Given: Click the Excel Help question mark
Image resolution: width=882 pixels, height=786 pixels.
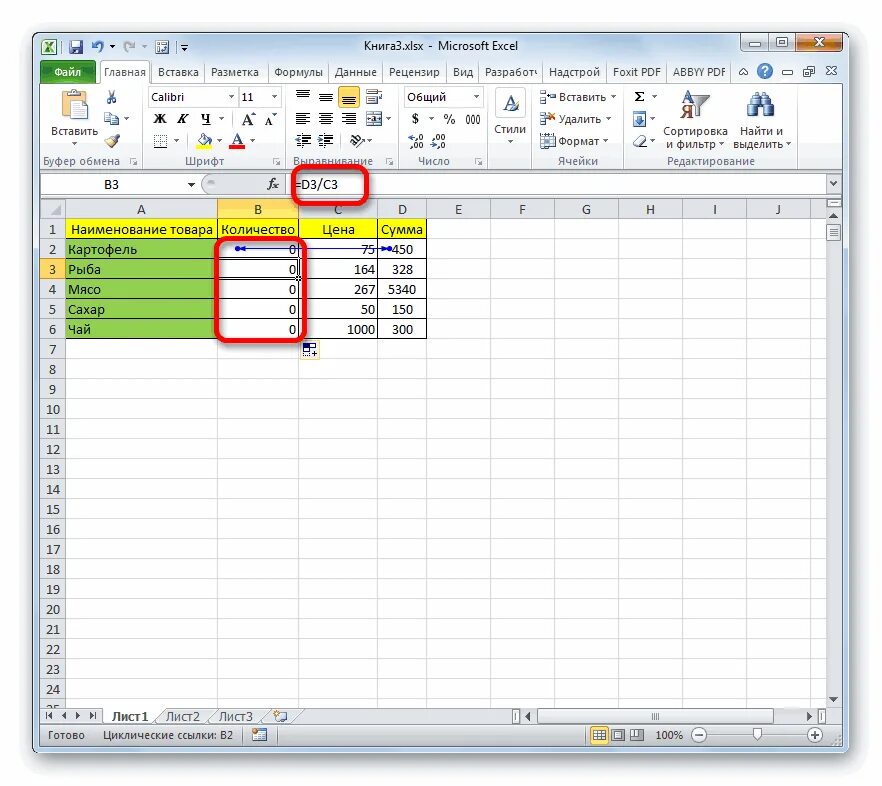Looking at the screenshot, I should [764, 71].
